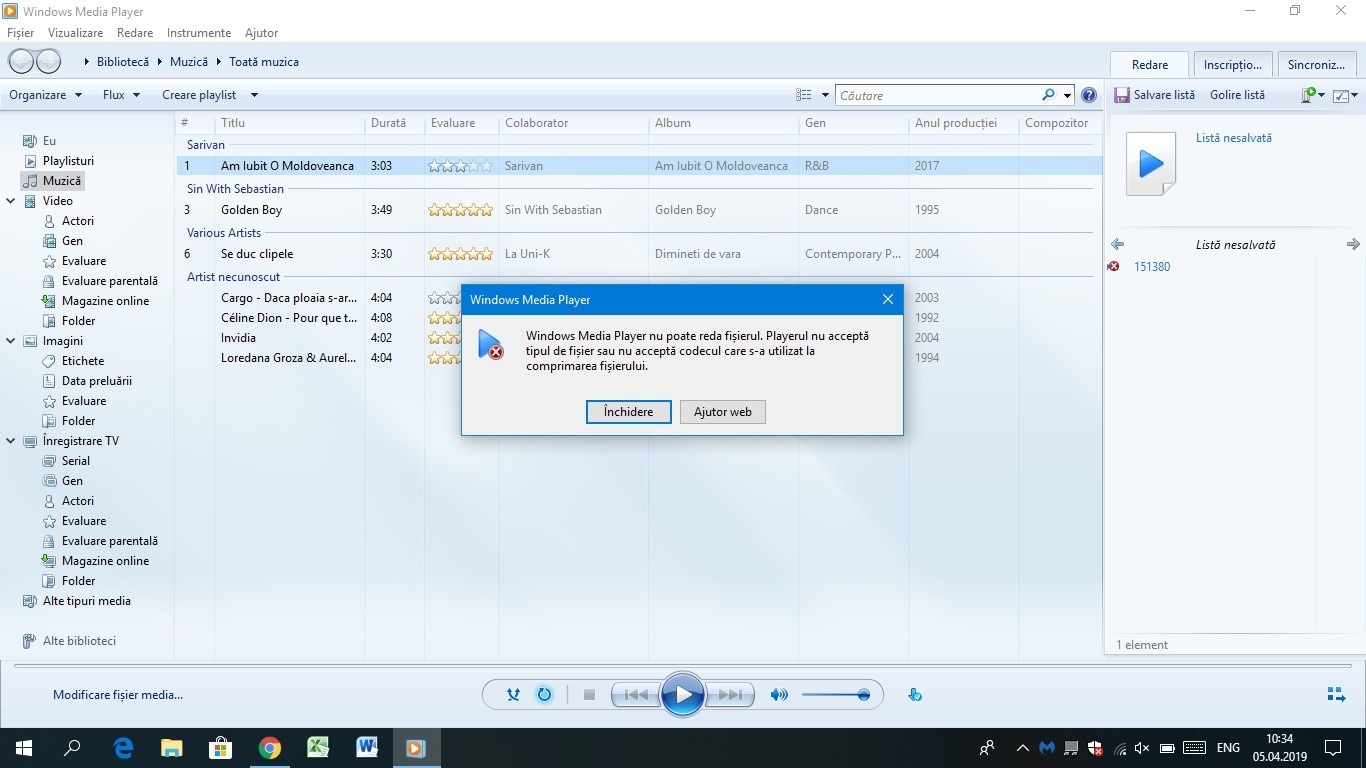1366x768 pixels.
Task: Collapse the Imagini tree node
Action: pyautogui.click(x=11, y=341)
